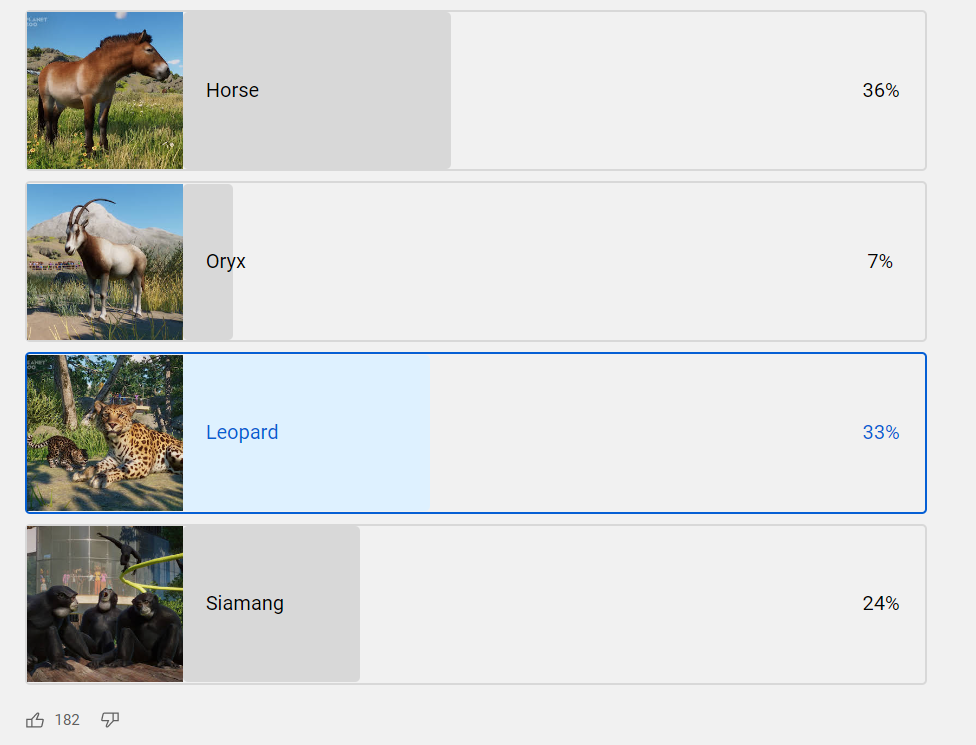Click the 33% result for Leopard

(x=881, y=433)
